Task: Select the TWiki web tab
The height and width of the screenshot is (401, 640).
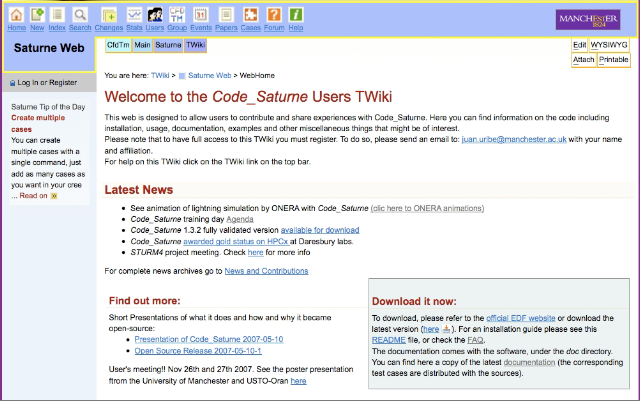Action: 196,45
